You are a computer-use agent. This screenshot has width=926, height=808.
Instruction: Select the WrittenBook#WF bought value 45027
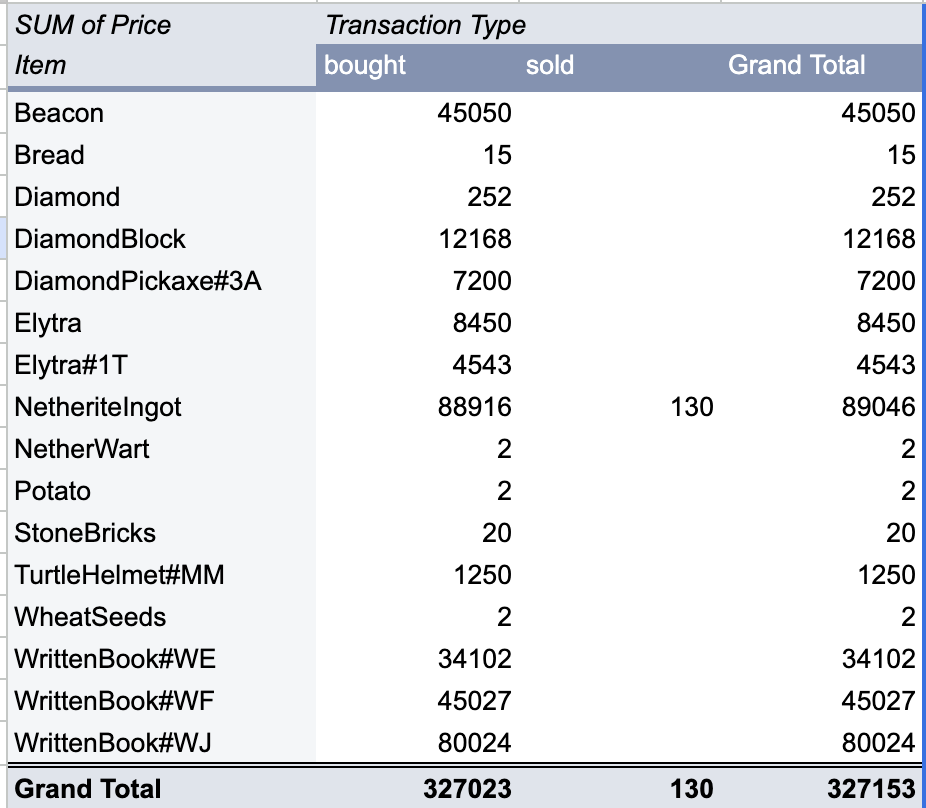coord(474,701)
